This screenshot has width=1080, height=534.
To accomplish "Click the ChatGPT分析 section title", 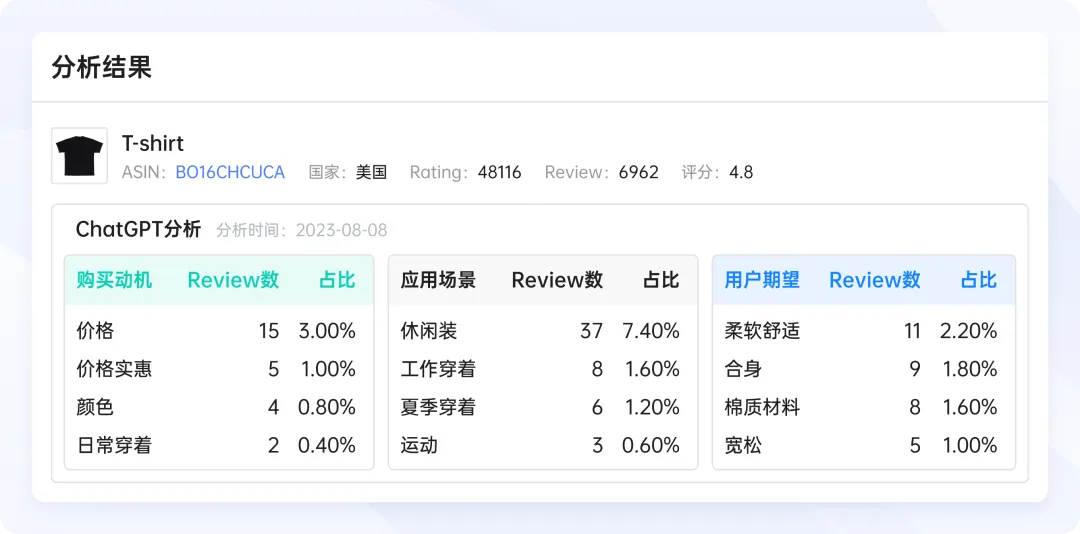I will (x=138, y=229).
